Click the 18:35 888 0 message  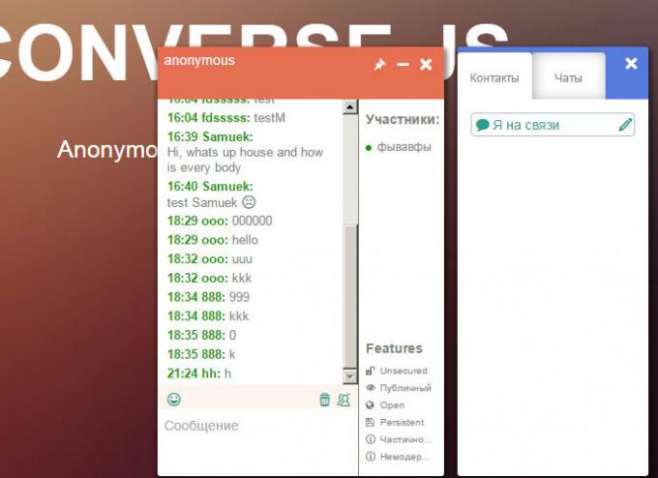coord(202,335)
